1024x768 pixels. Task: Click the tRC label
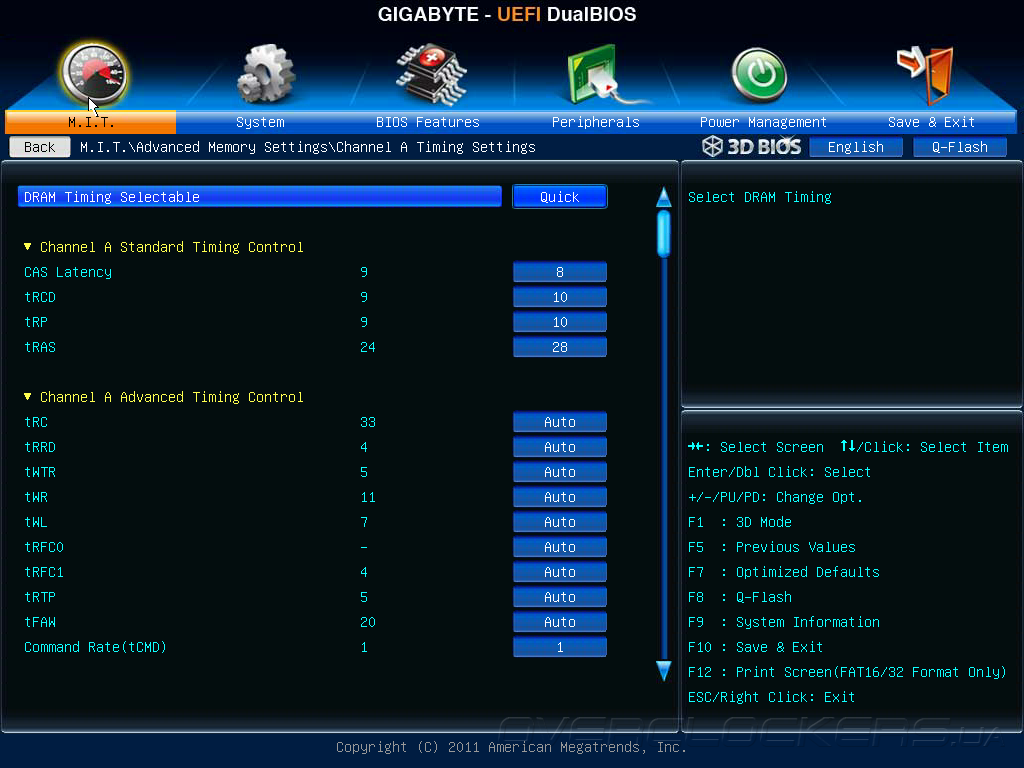click(36, 422)
